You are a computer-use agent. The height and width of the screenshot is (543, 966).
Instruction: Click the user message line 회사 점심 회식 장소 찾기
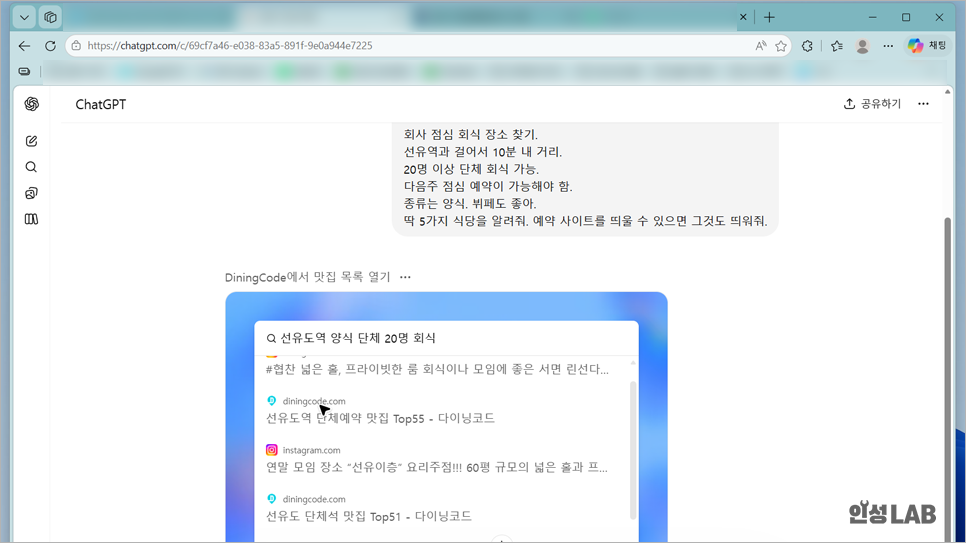(471, 134)
